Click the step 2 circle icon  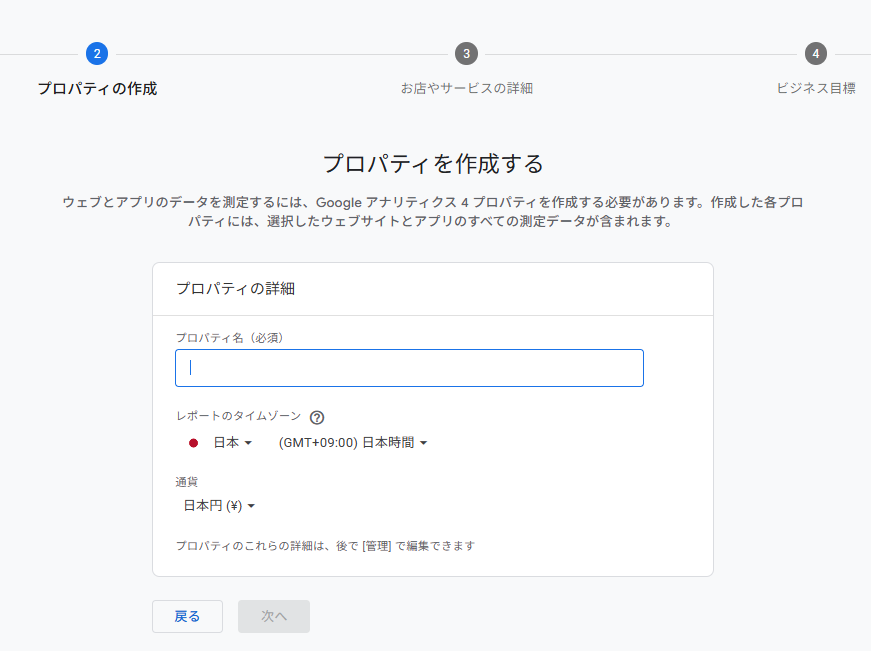(x=96, y=54)
